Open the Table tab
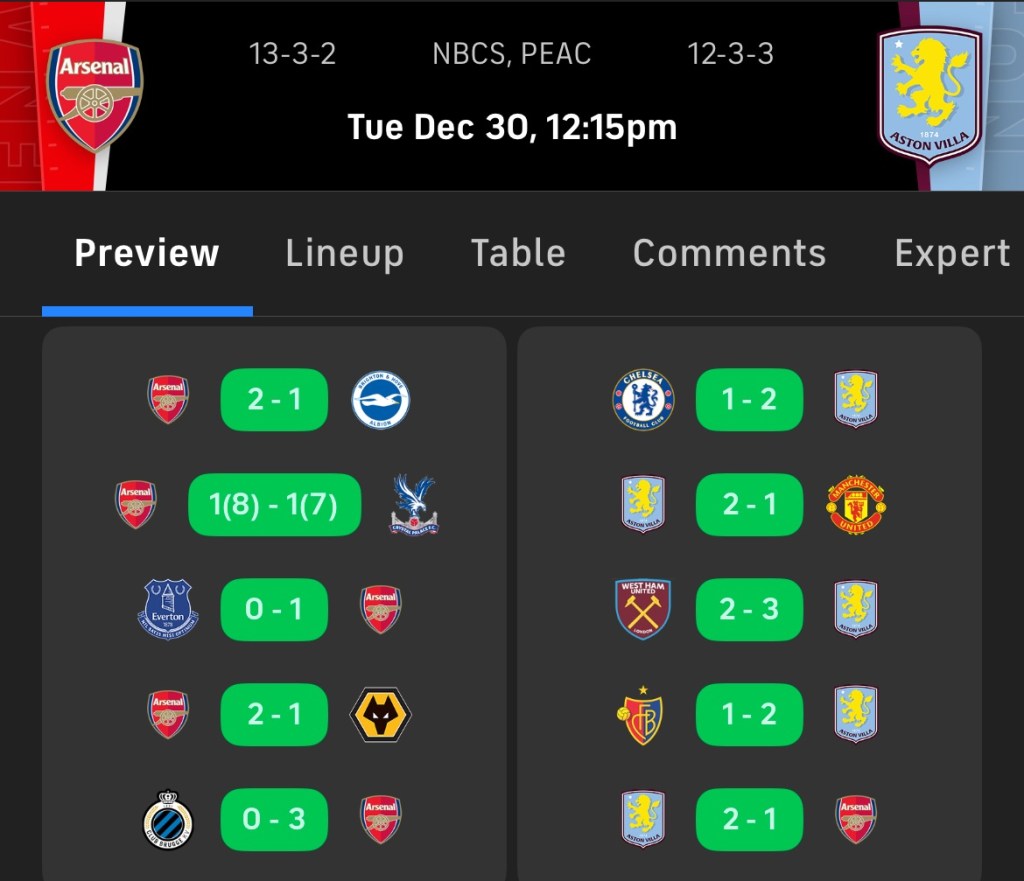Viewport: 1024px width, 881px height. [x=518, y=253]
